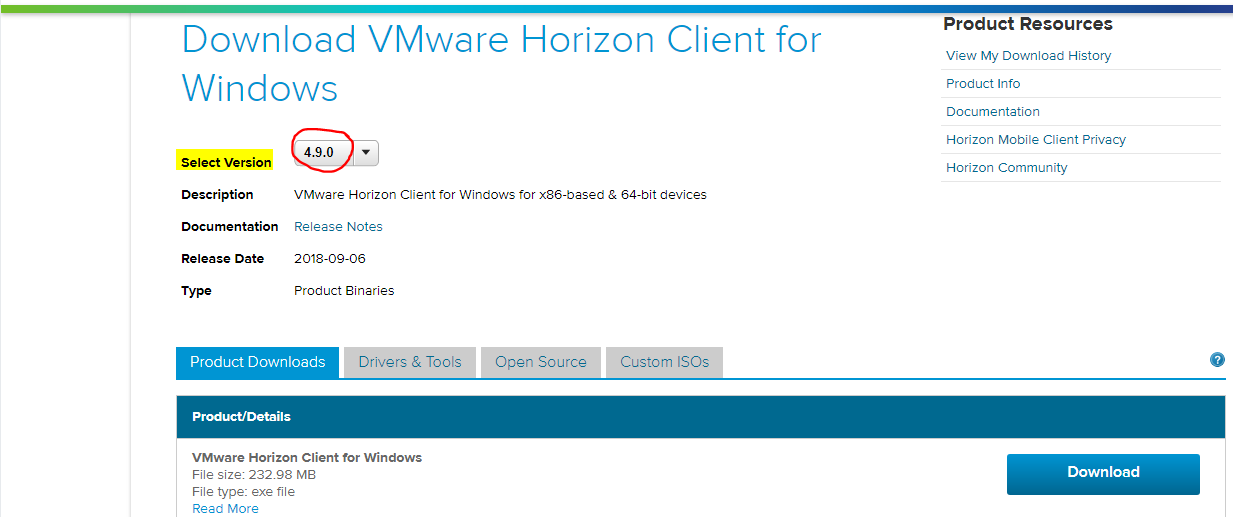Click the VMware Horizon Client for Windows product name

tap(307, 457)
